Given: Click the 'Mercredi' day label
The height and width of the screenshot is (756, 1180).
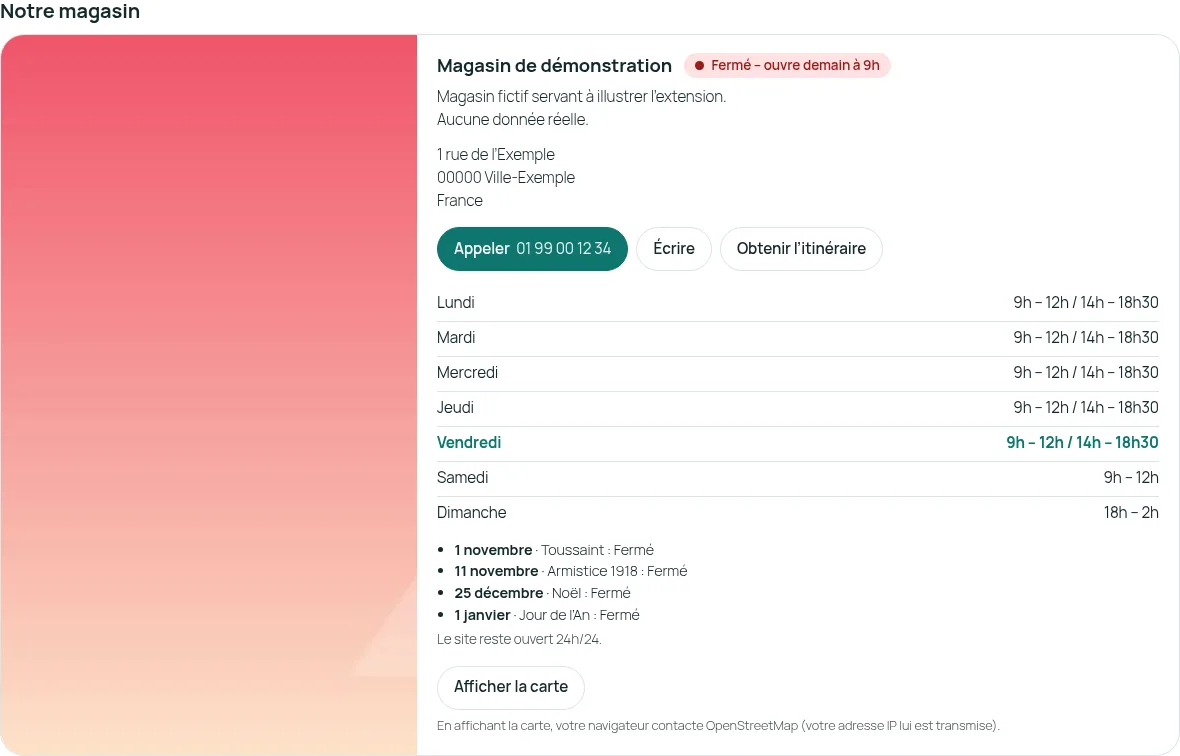Looking at the screenshot, I should (467, 372).
